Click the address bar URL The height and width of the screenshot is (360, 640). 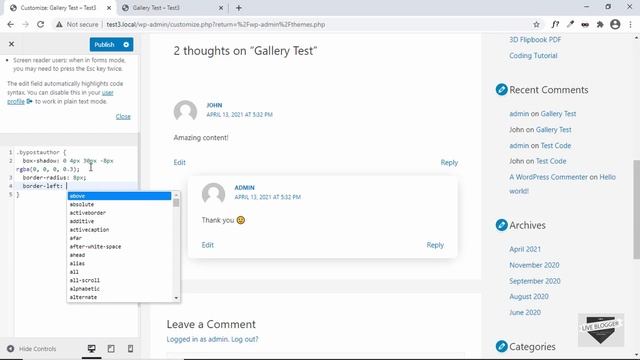(x=216, y=24)
